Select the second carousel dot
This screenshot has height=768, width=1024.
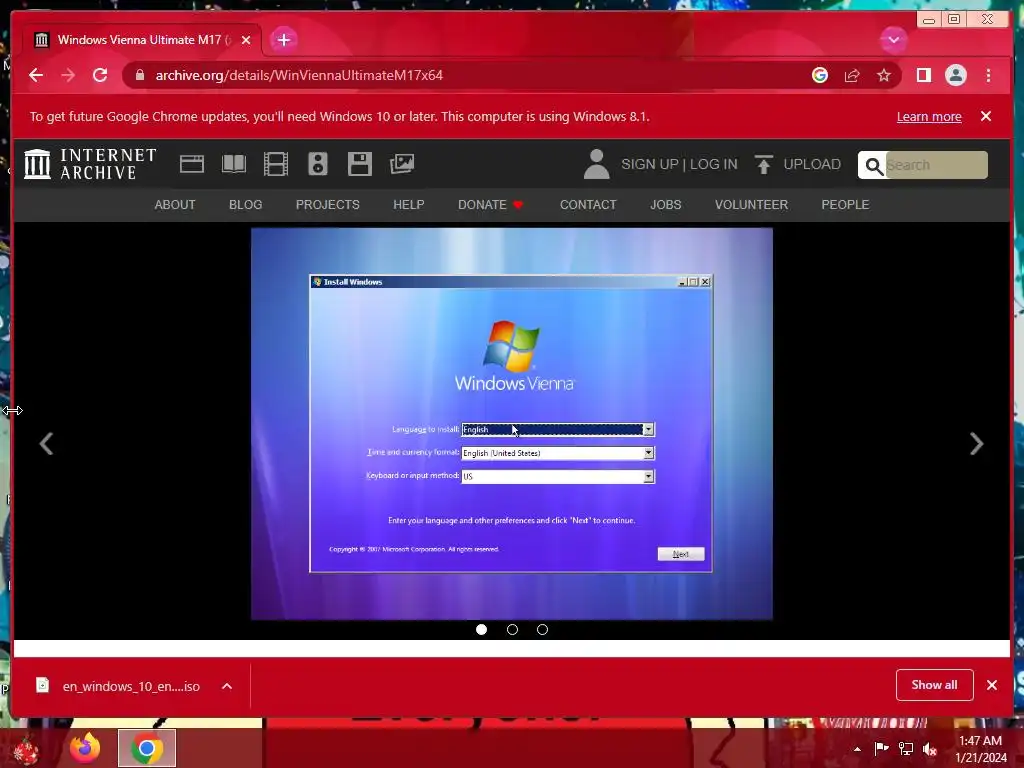coord(512,630)
